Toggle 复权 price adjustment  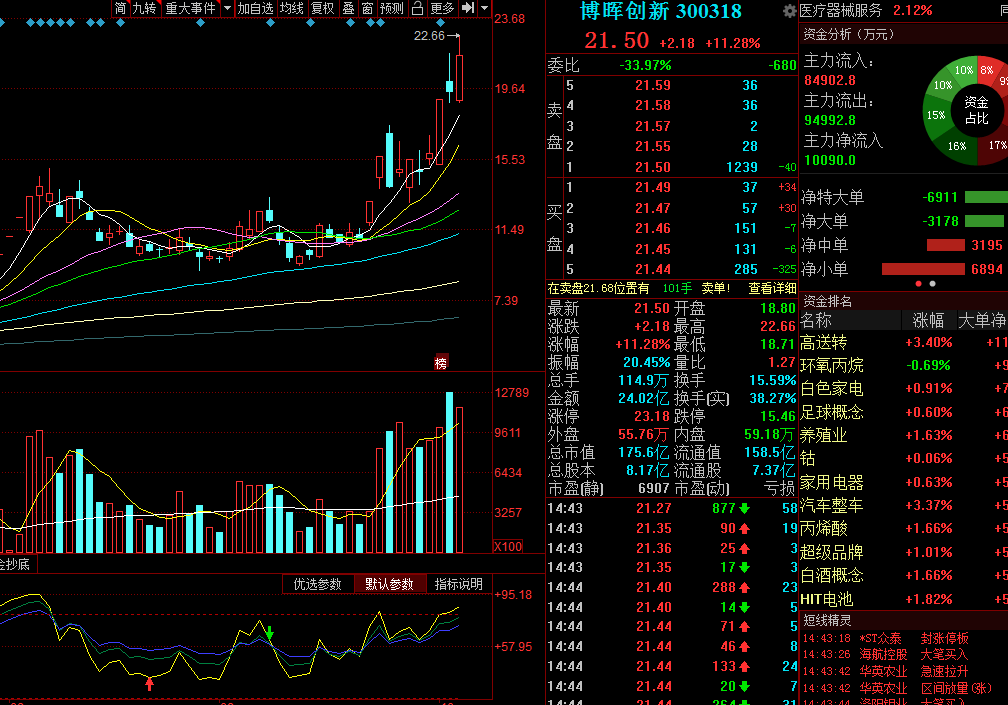click(x=323, y=8)
